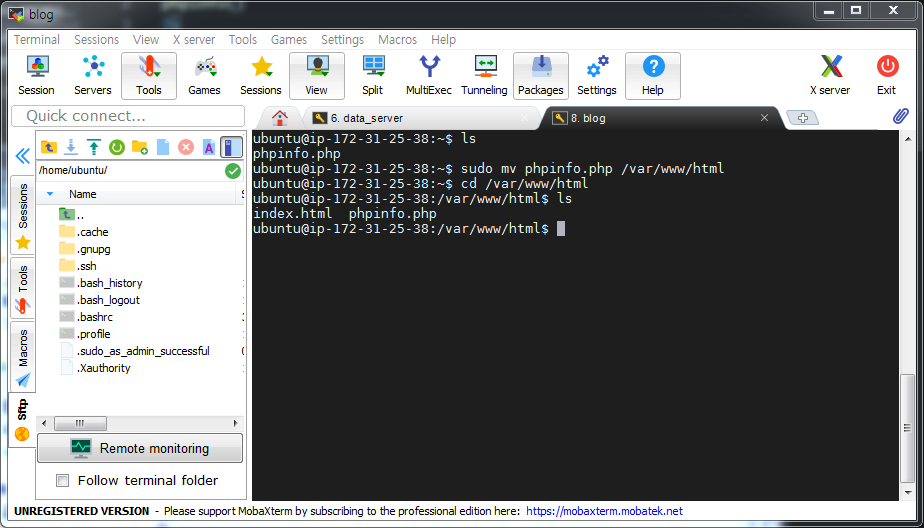This screenshot has width=924, height=528.
Task: Select the .ssh folder
Action: coord(78,266)
